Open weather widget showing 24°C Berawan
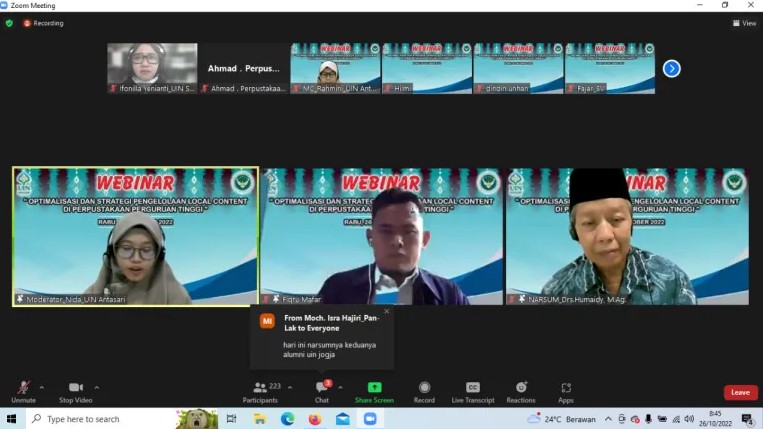The height and width of the screenshot is (429, 763). (562, 419)
